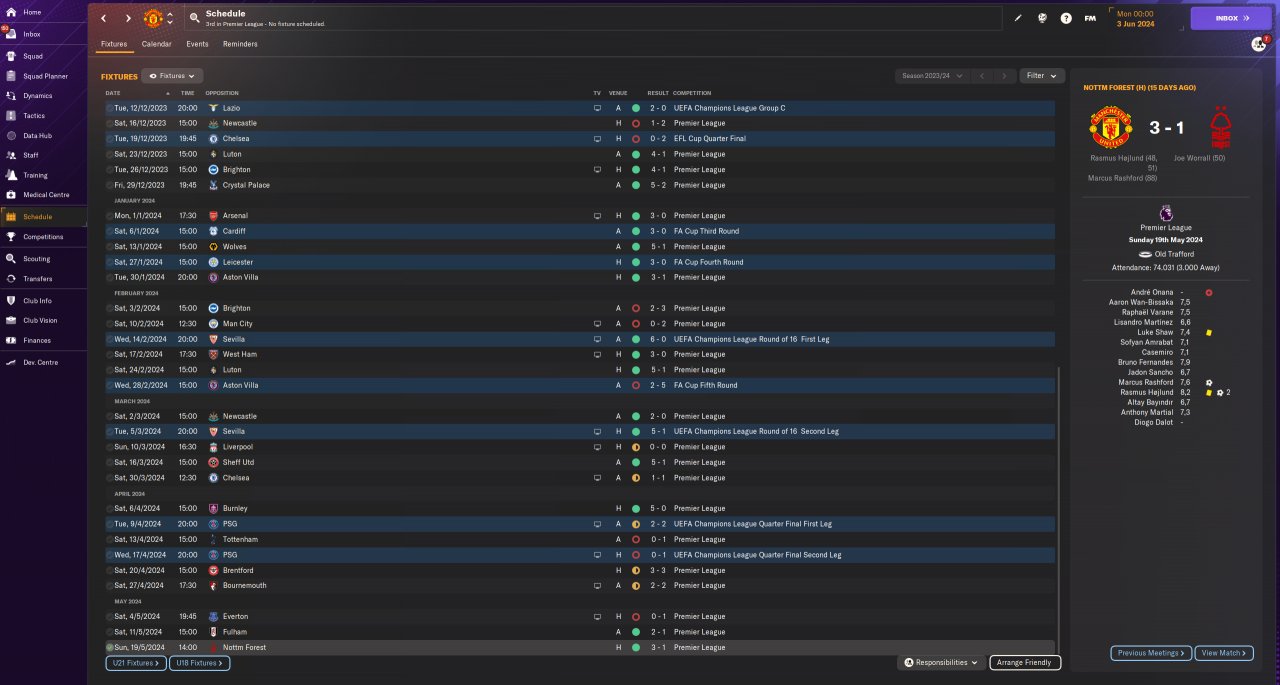
Task: Click the Medical Centre icon
Action: pyautogui.click(x=10, y=195)
